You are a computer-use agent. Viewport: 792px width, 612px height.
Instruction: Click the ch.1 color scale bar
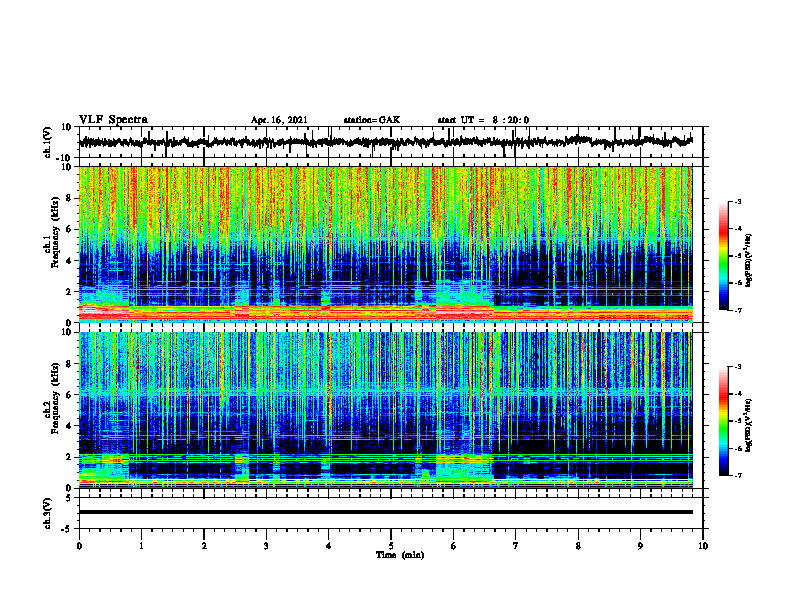click(x=723, y=256)
